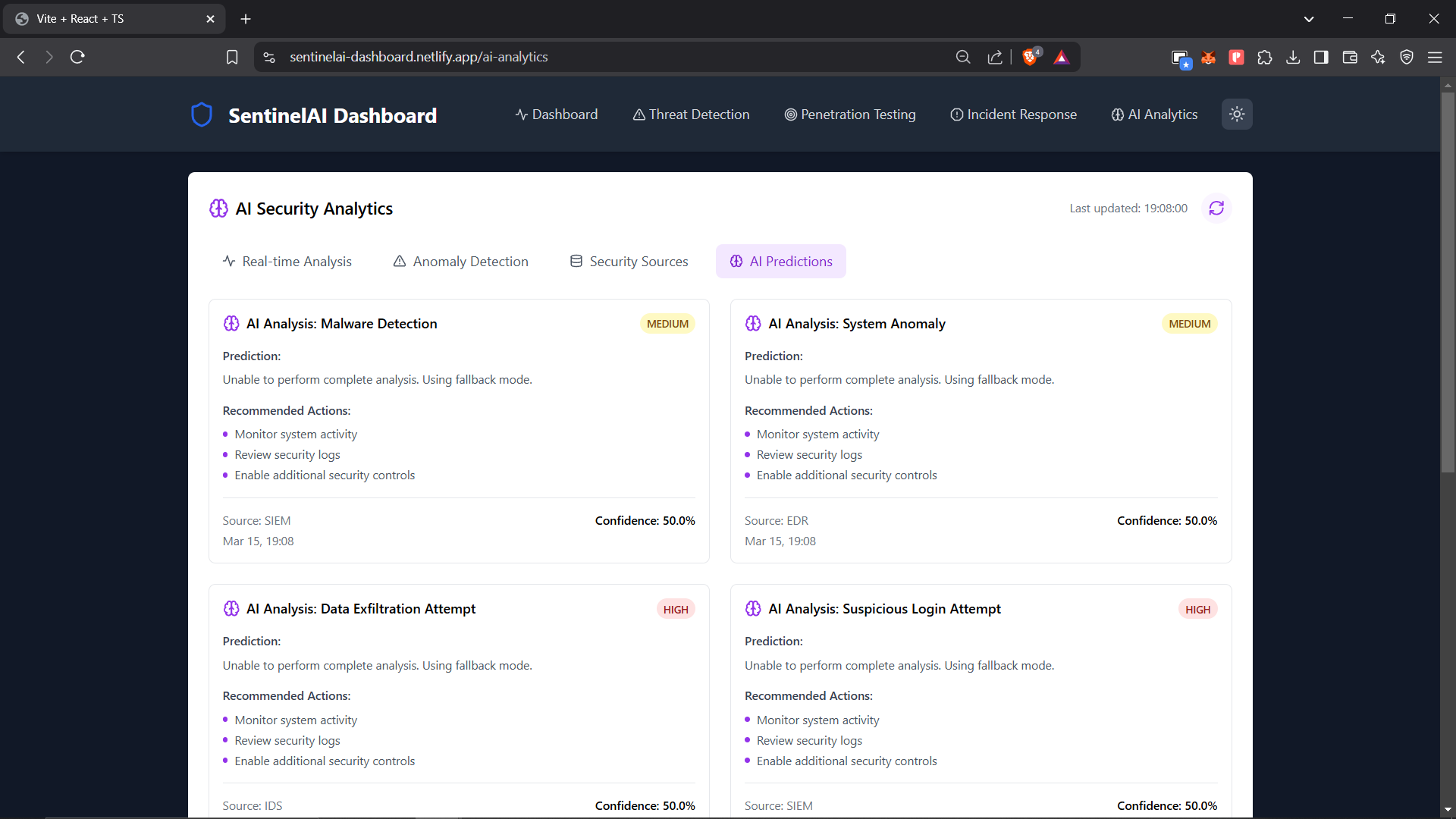Screen dimensions: 1456x819
Task: Open the Leo AI toolbar icon
Action: [1378, 57]
